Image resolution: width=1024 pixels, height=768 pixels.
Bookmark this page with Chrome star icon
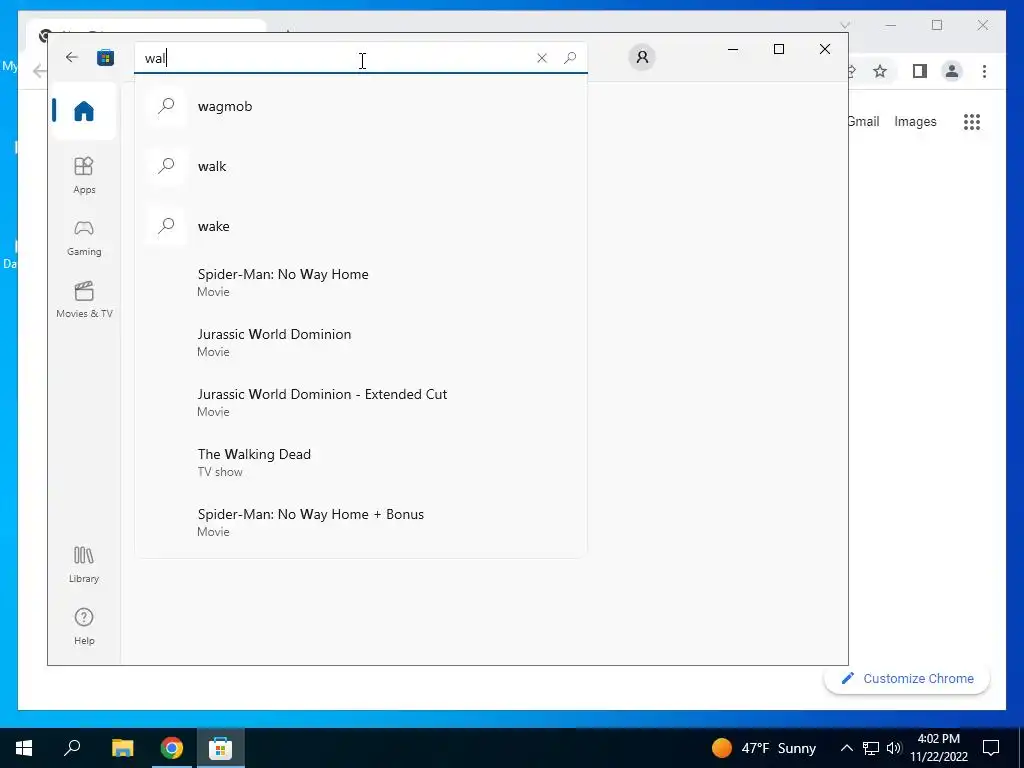pos(880,71)
